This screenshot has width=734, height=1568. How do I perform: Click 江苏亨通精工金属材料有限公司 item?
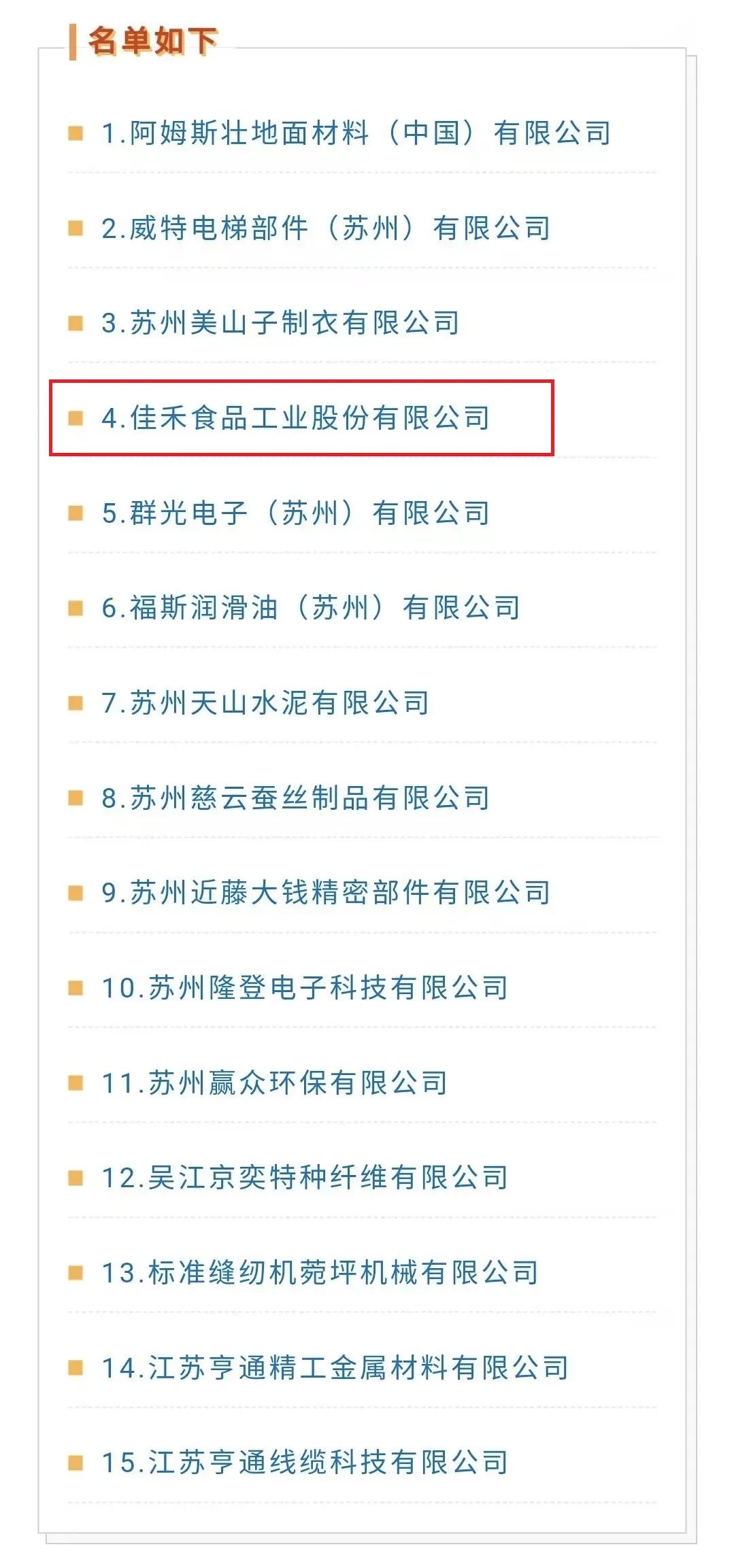(335, 1367)
